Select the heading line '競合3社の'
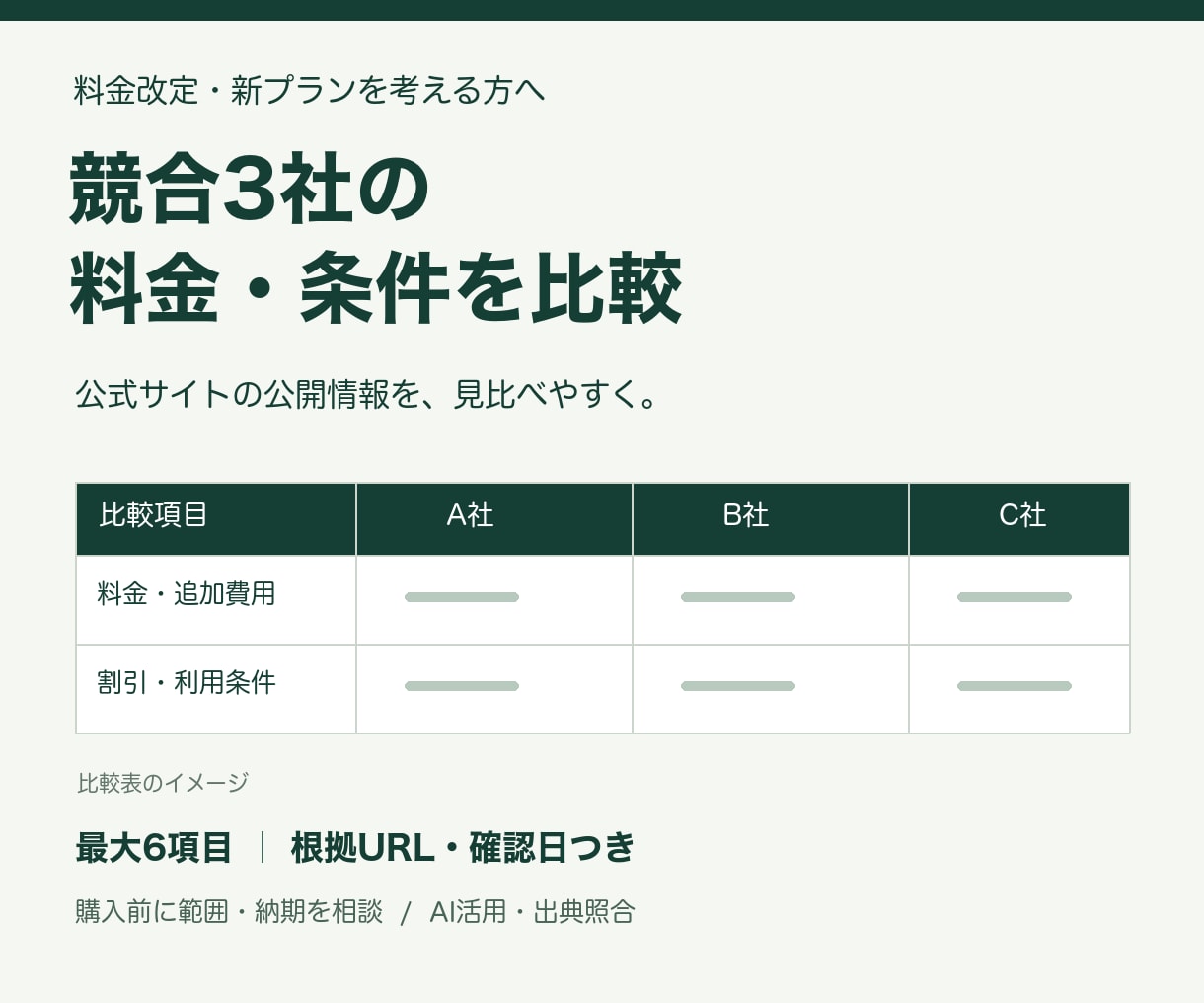 tap(250, 189)
